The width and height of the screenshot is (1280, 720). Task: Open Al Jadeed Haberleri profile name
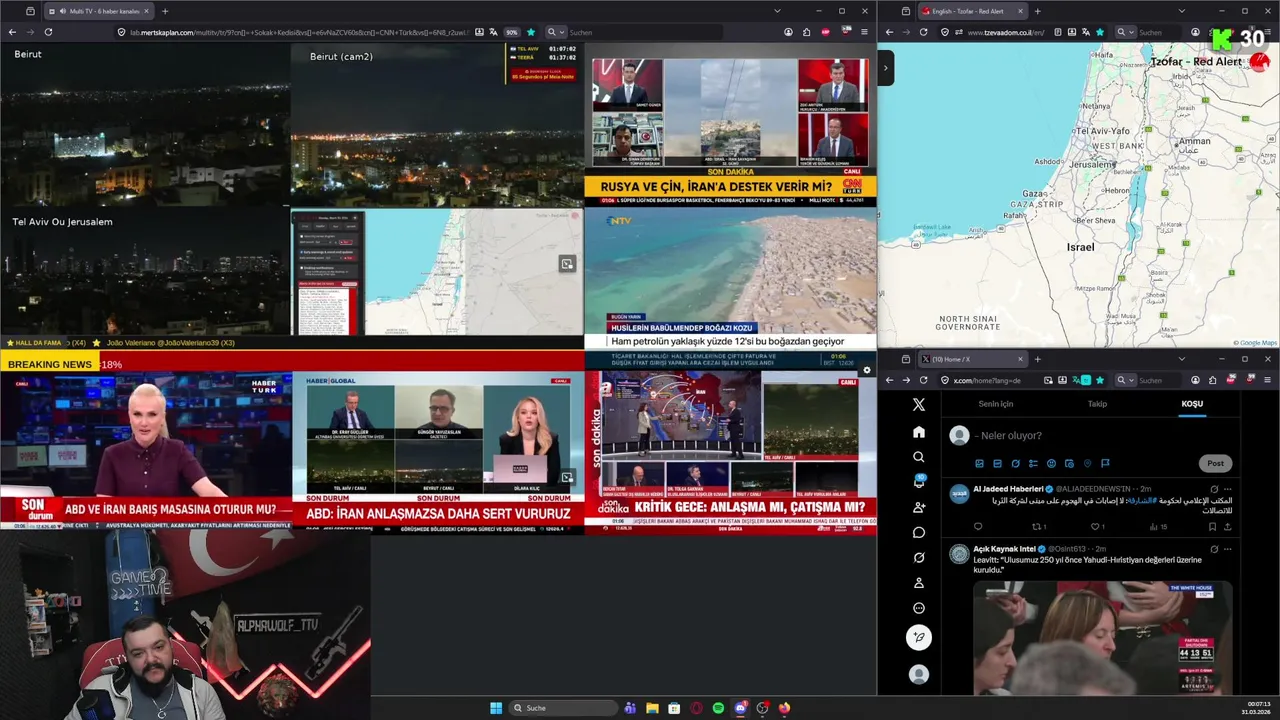(1008, 489)
